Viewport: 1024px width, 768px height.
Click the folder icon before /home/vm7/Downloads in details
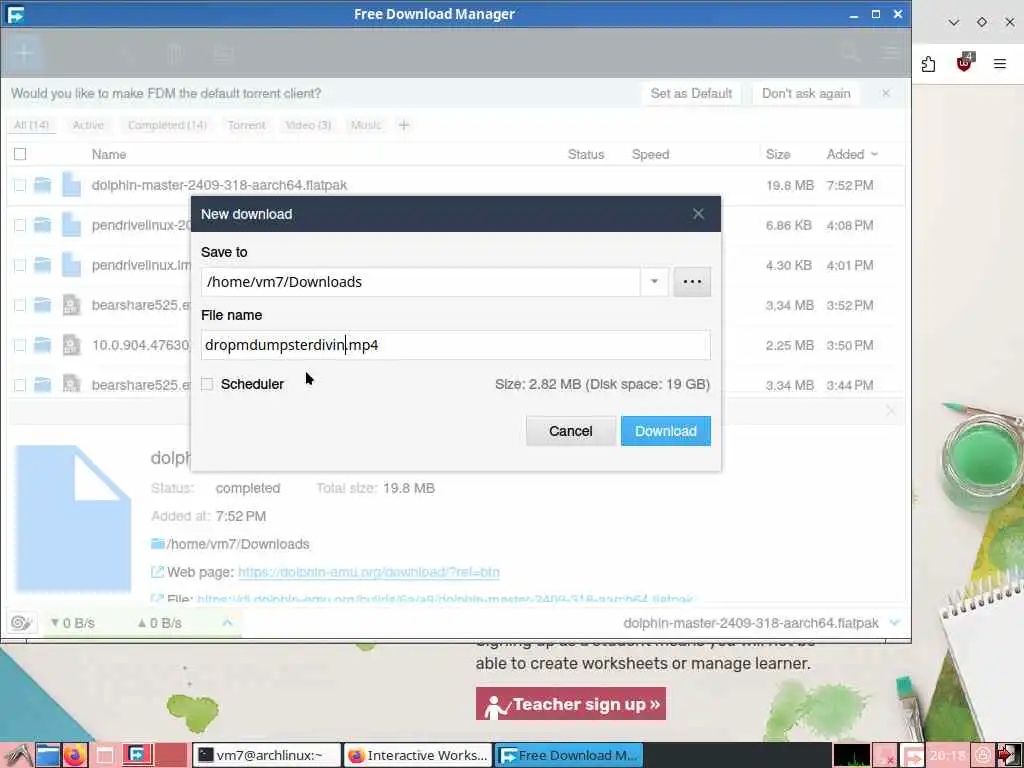pos(157,543)
